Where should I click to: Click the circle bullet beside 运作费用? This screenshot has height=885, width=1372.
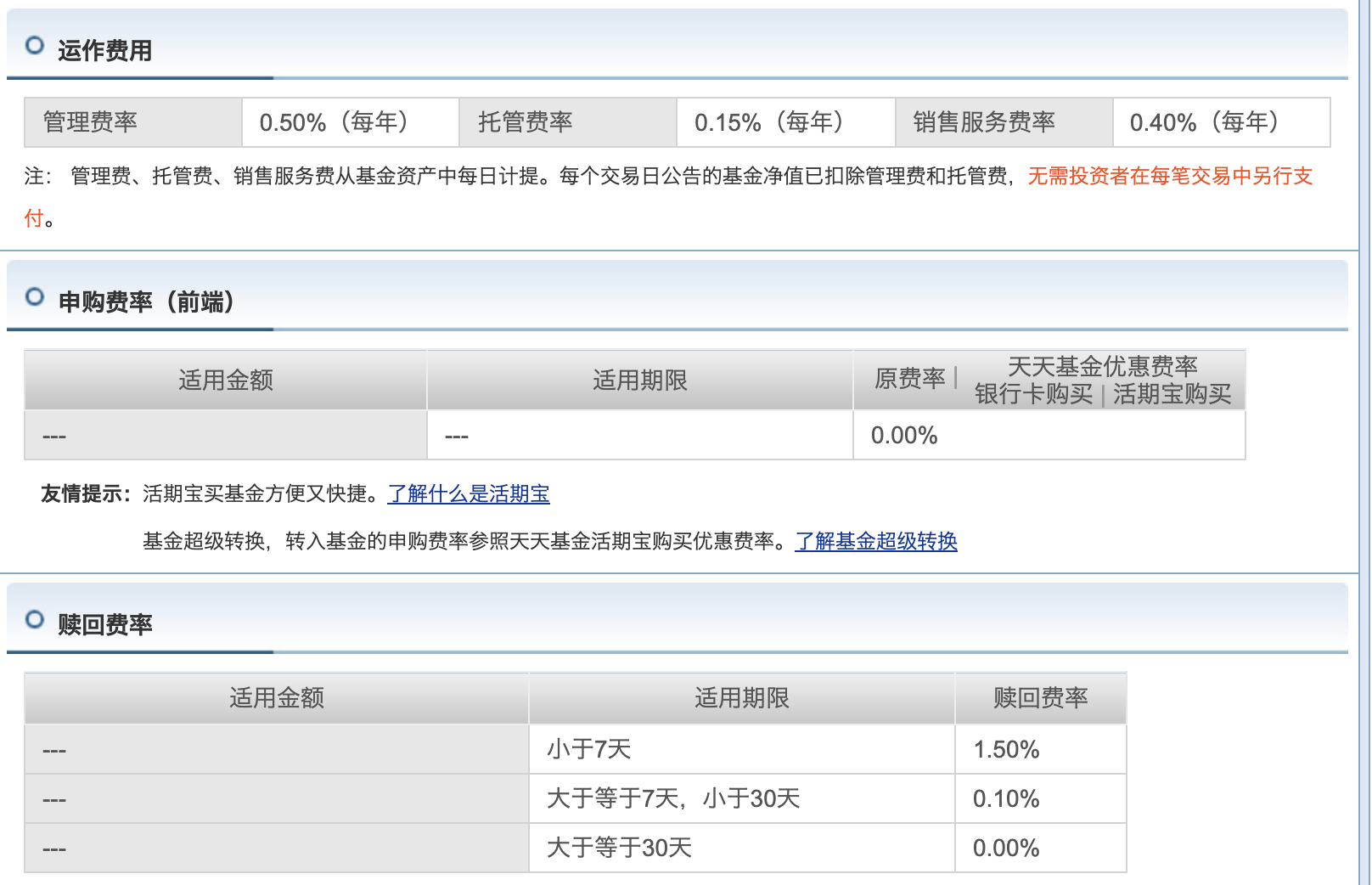tap(35, 46)
